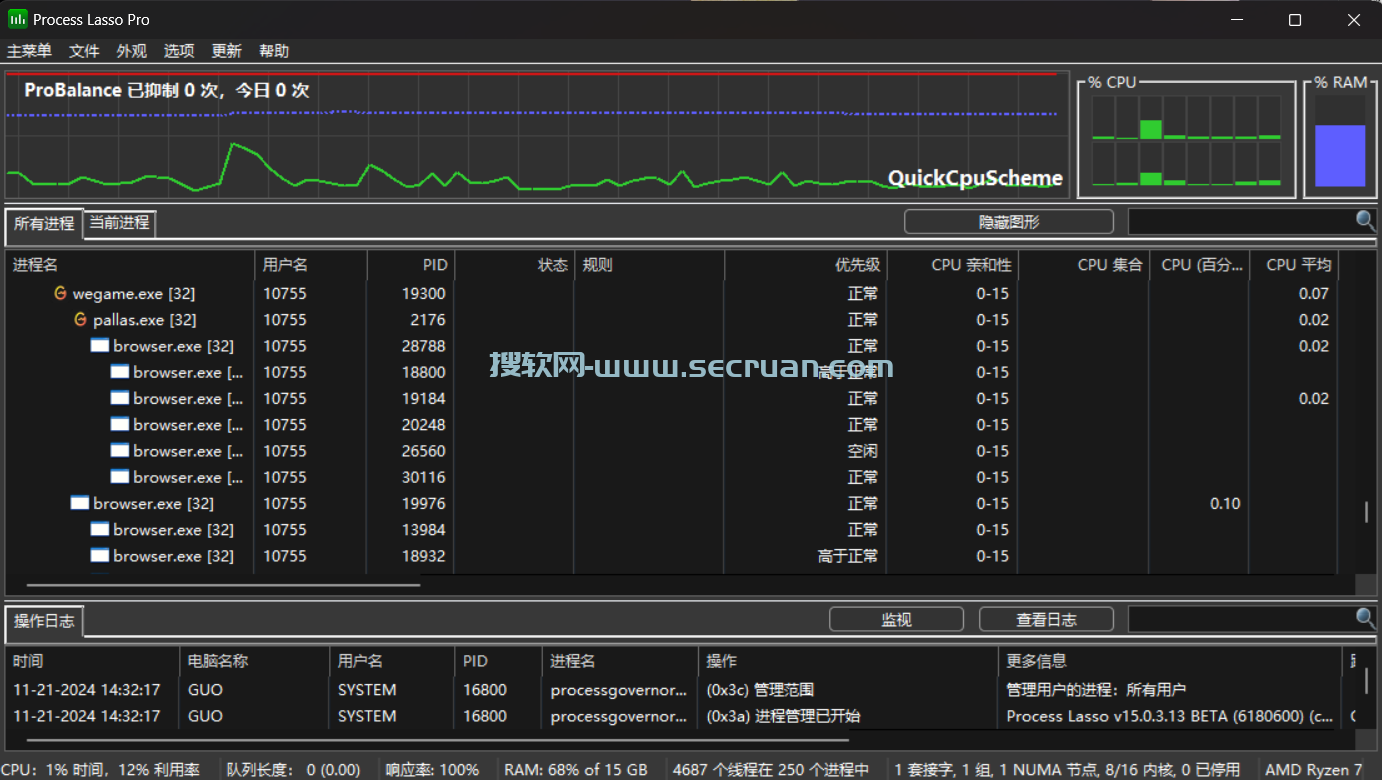Select the wegame.exe [32] row
The height and width of the screenshot is (780, 1382).
coord(670,294)
